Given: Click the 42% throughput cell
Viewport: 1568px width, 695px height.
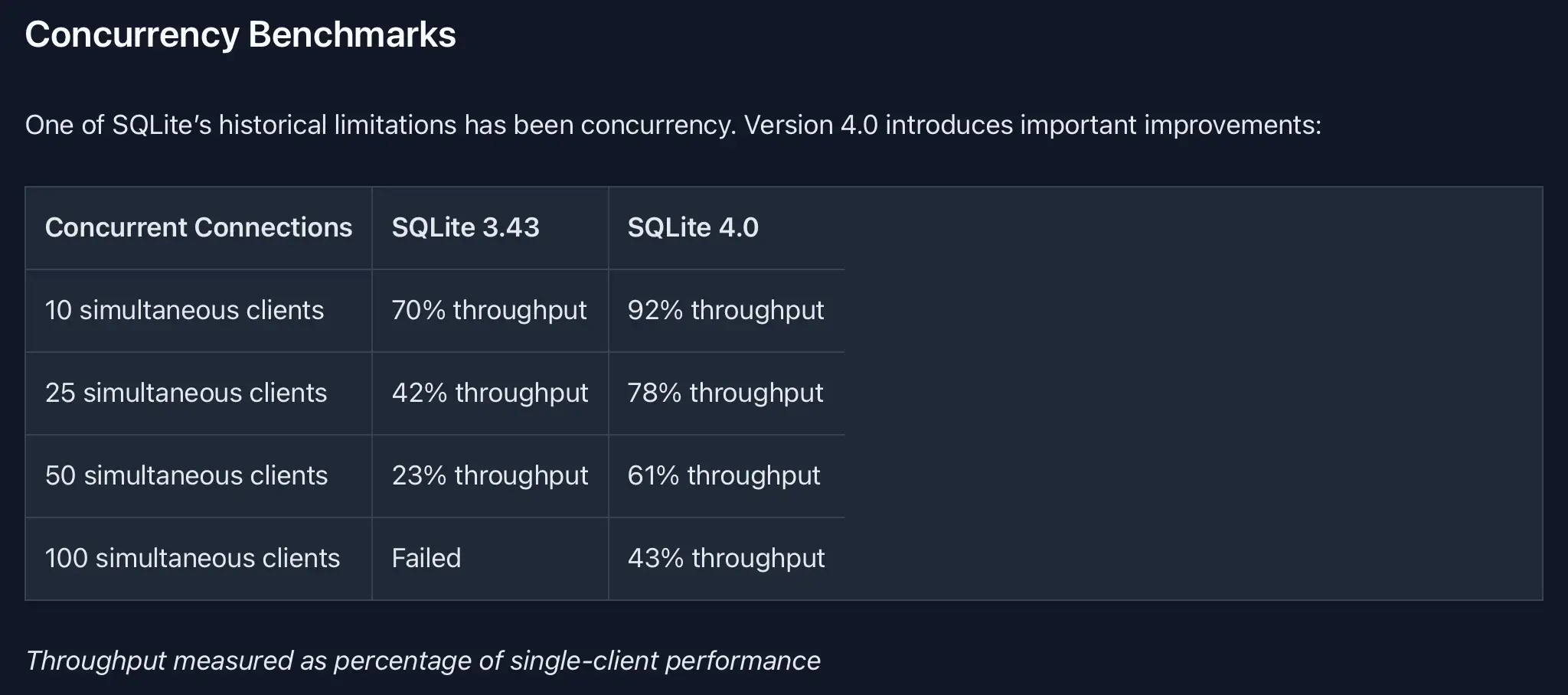Looking at the screenshot, I should [490, 393].
